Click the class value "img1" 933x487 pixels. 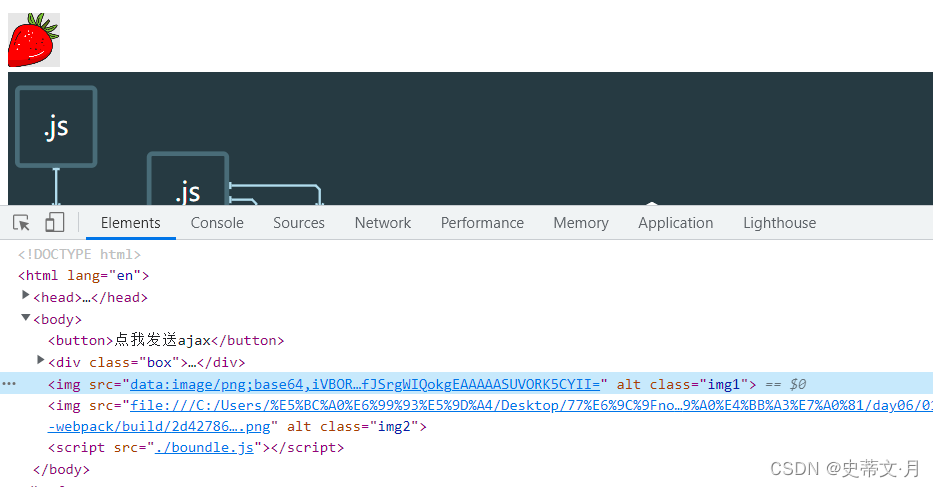pyautogui.click(x=724, y=385)
